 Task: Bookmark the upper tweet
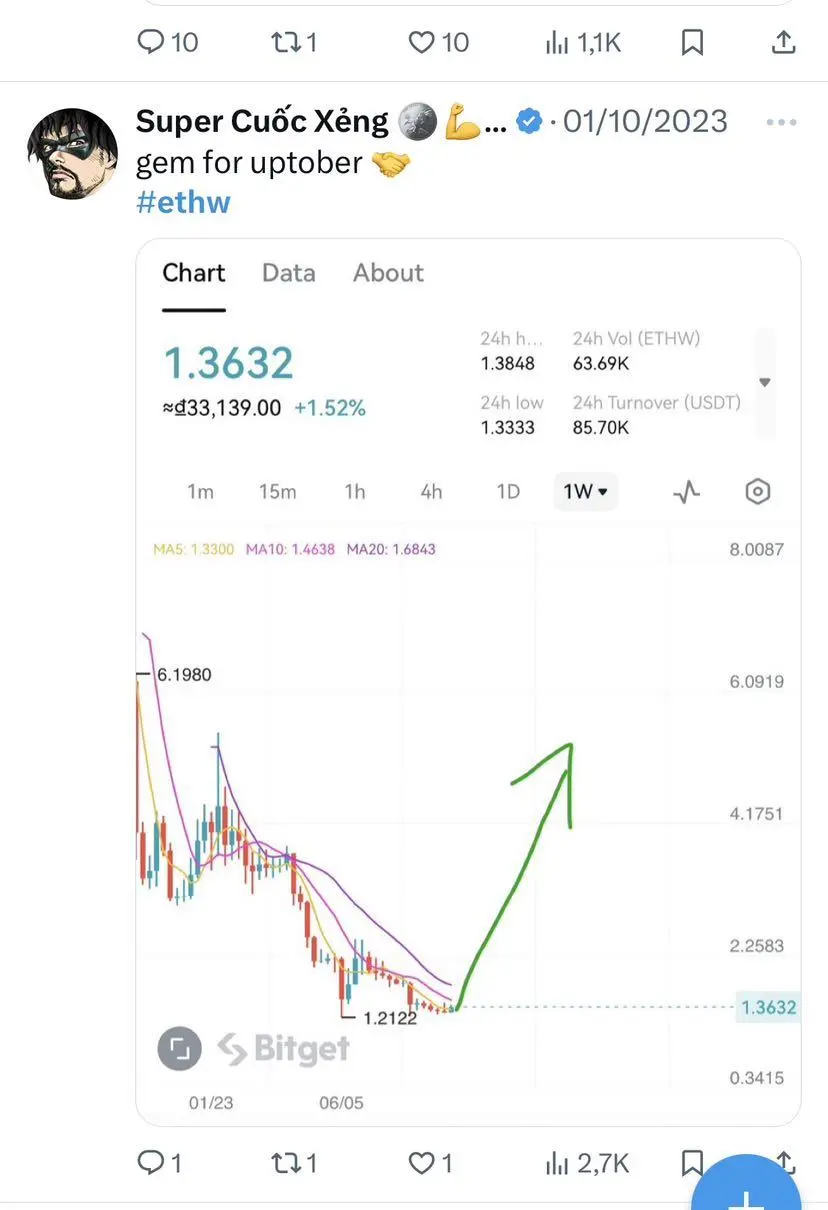click(692, 42)
